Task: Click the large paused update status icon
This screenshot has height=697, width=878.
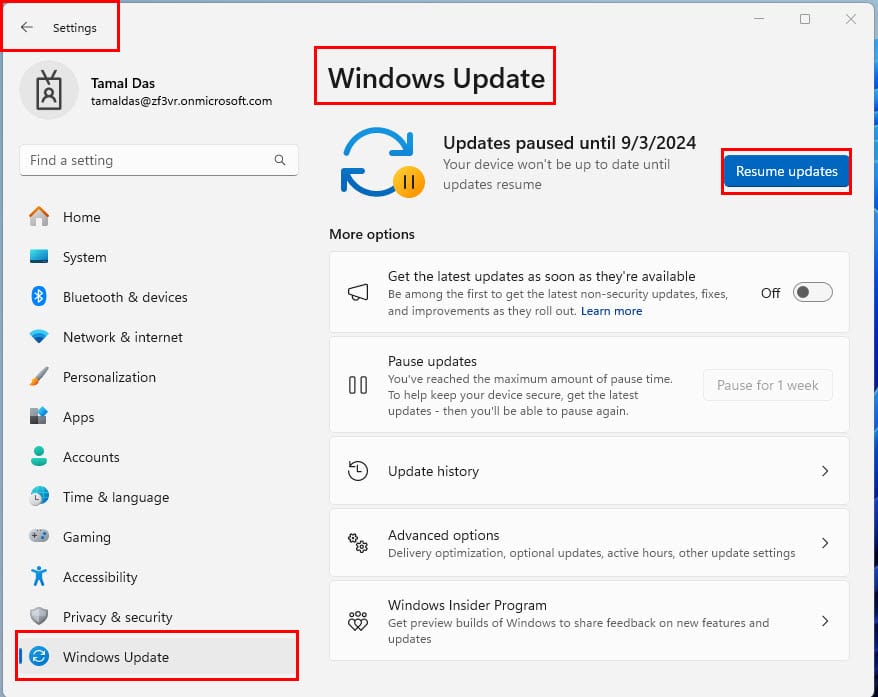Action: tap(382, 163)
